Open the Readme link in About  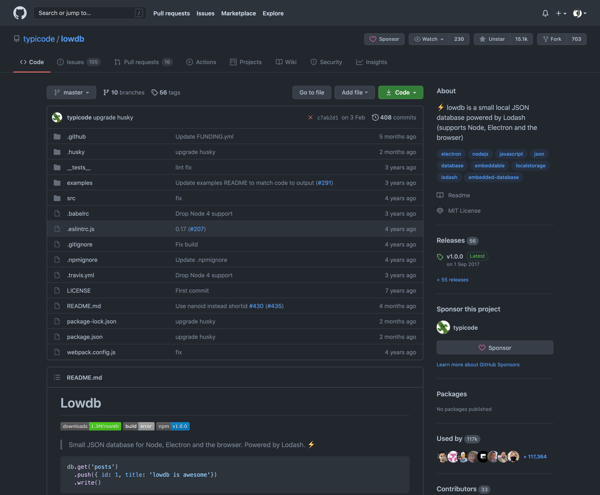[453, 195]
